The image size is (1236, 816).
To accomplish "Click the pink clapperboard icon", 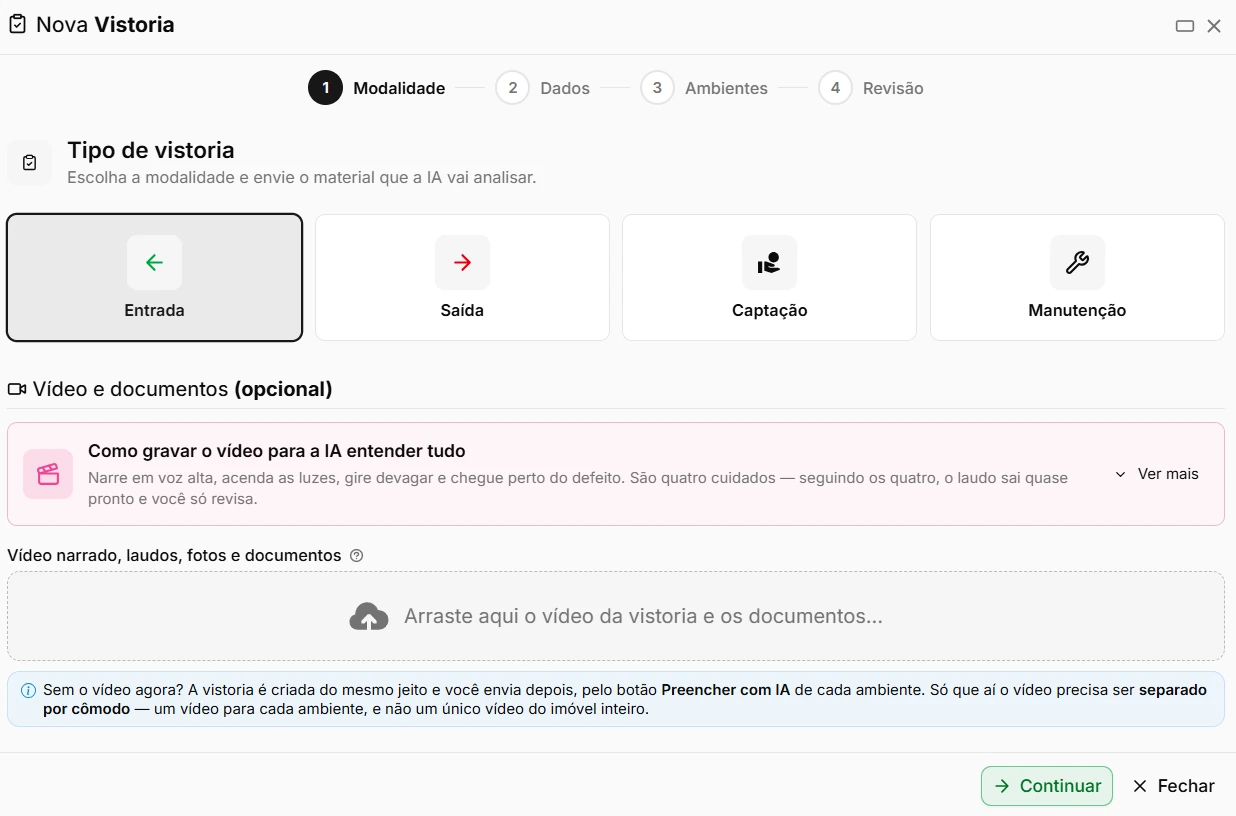I will pyautogui.click(x=48, y=474).
